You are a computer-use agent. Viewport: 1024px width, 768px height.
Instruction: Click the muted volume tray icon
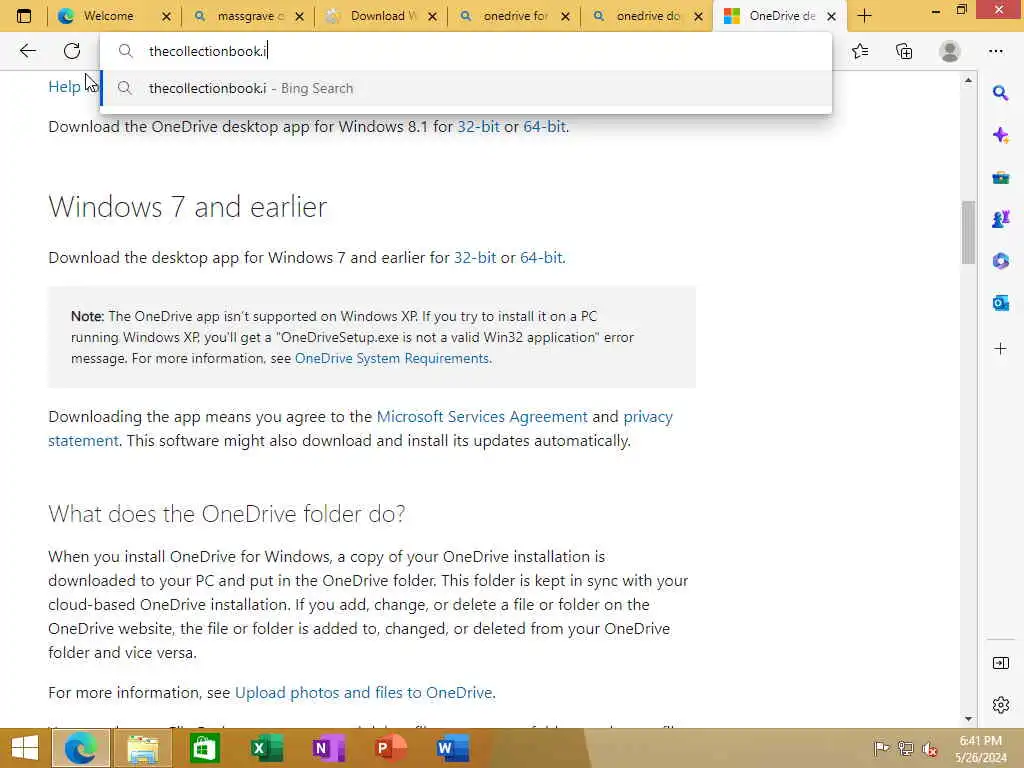pos(929,749)
